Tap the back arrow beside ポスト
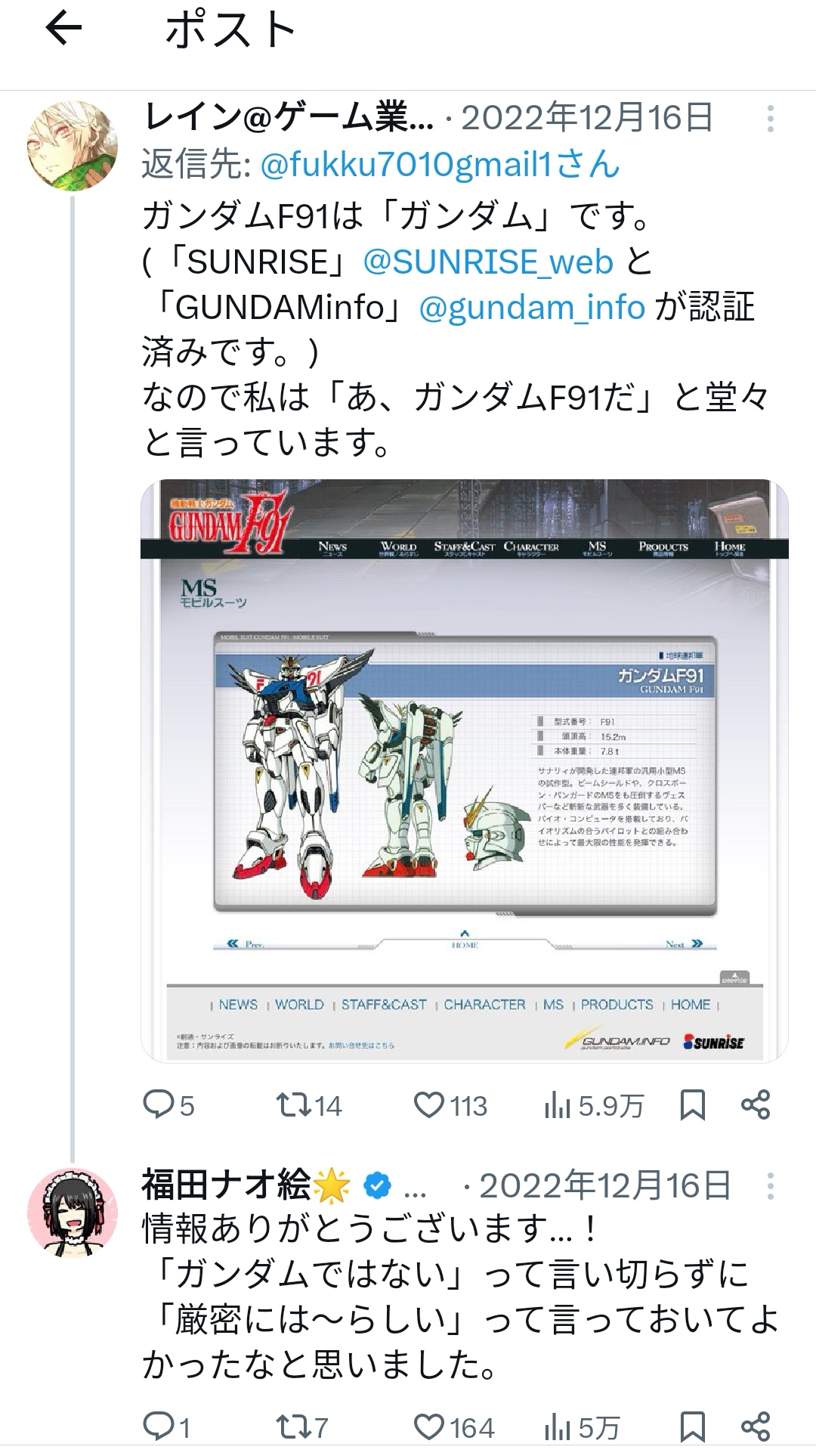 (63, 29)
